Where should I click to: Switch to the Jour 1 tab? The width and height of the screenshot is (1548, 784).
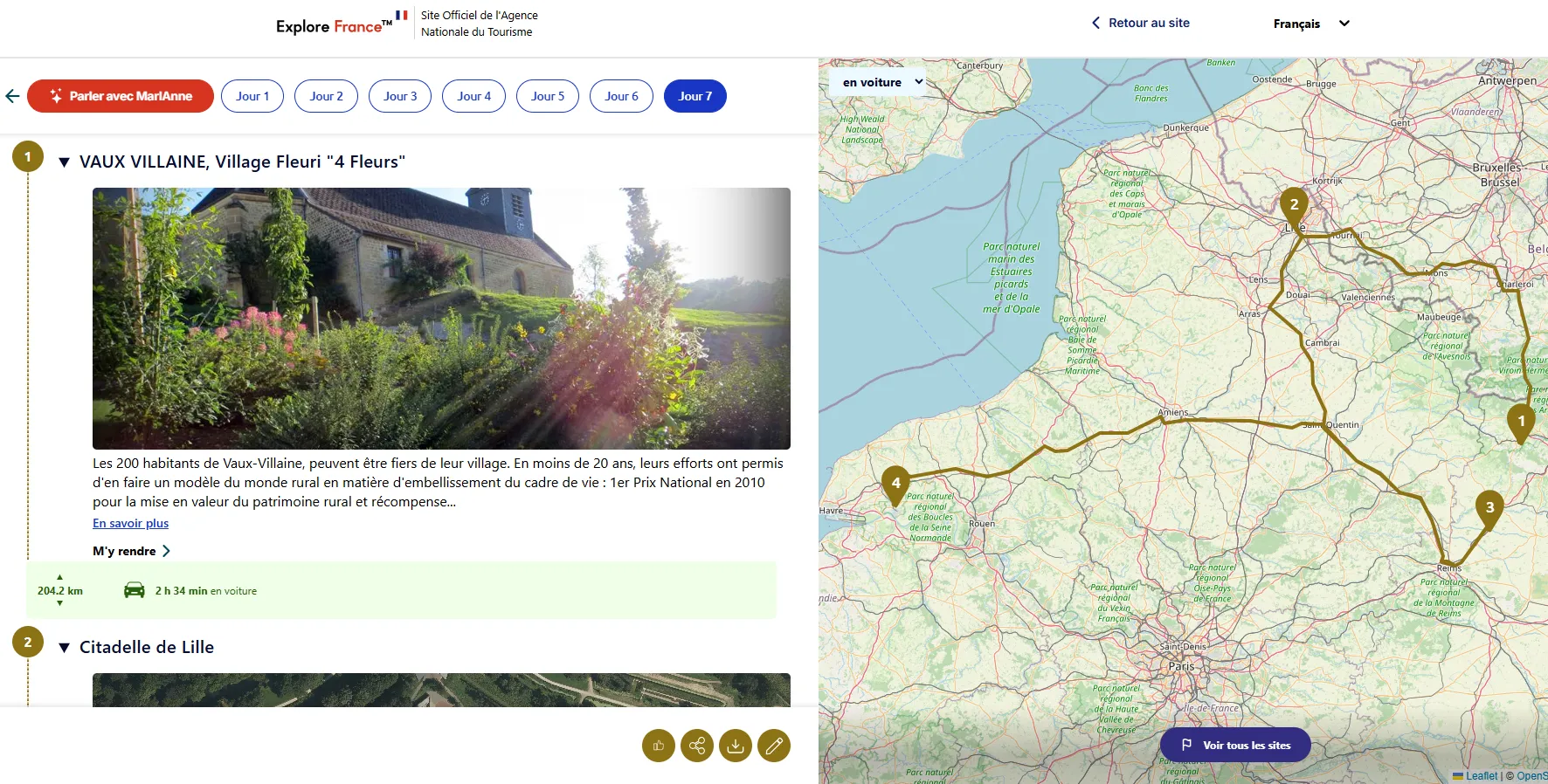click(x=252, y=96)
